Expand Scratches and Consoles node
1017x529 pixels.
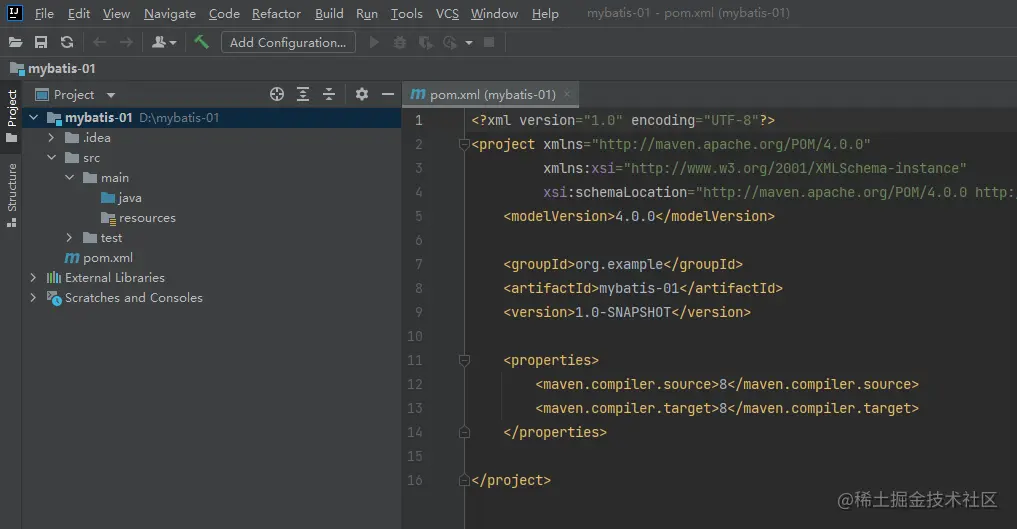coord(33,298)
